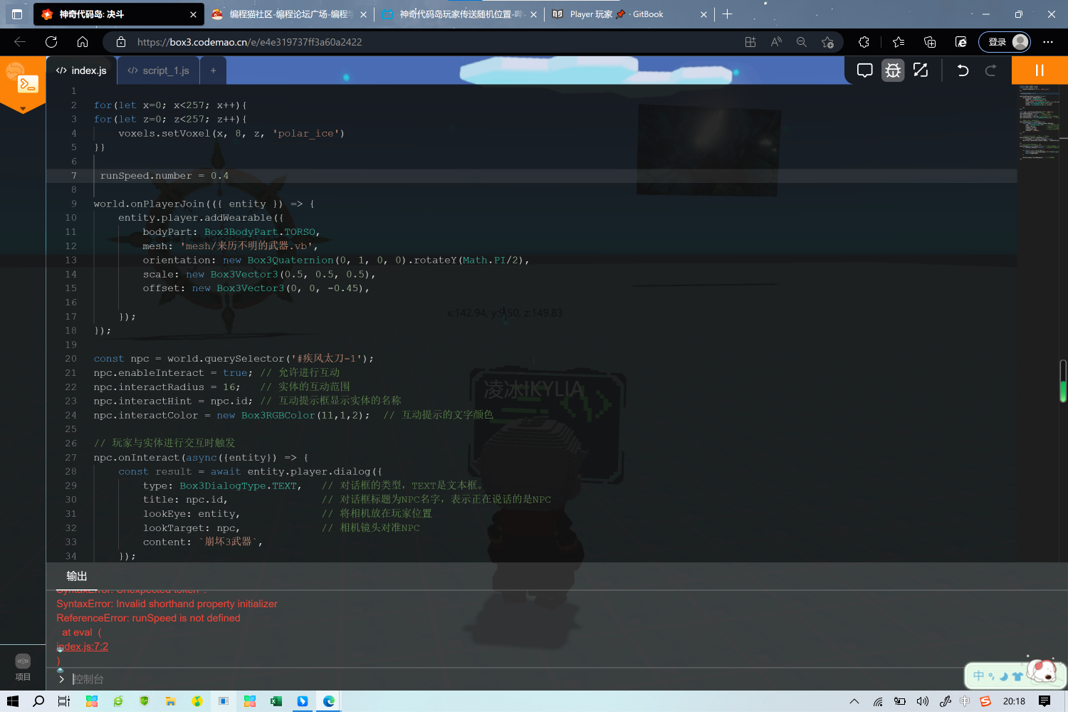1068x712 pixels.
Task: Click line 7 runSpeed.number code
Action: (x=164, y=175)
